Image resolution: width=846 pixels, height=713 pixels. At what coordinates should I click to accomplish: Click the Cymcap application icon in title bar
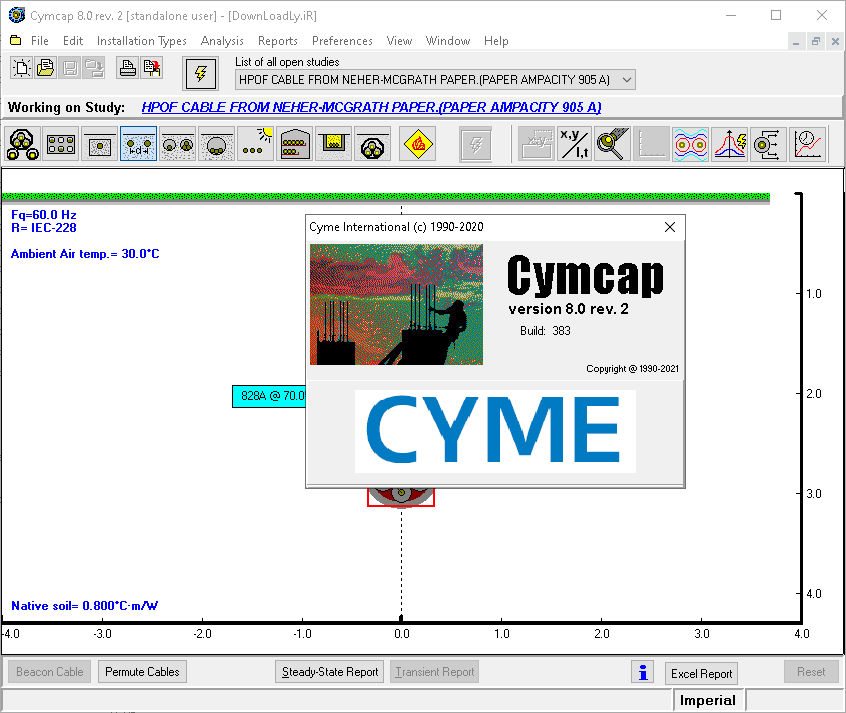tap(17, 15)
